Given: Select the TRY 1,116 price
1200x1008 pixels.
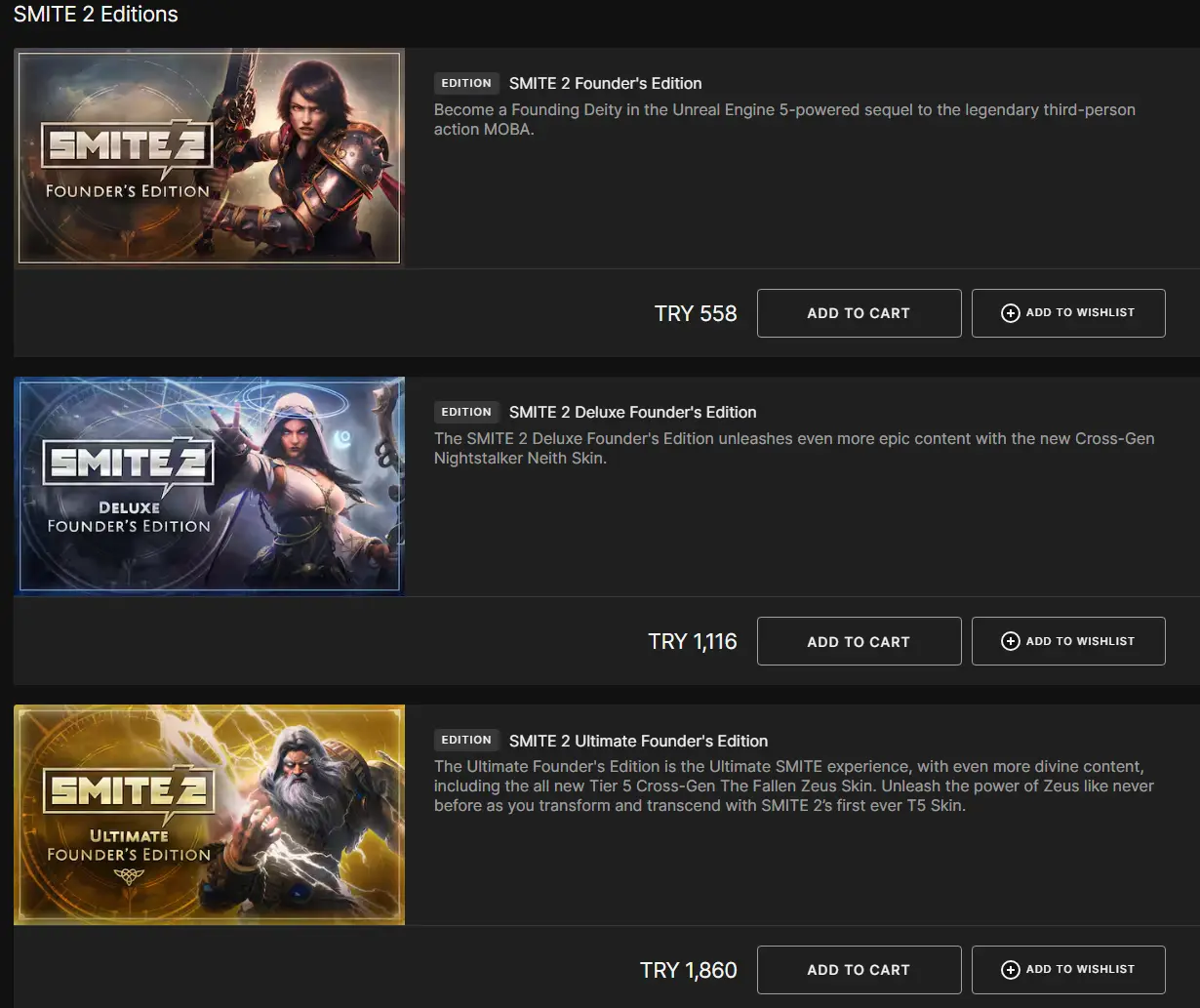Looking at the screenshot, I should (693, 641).
